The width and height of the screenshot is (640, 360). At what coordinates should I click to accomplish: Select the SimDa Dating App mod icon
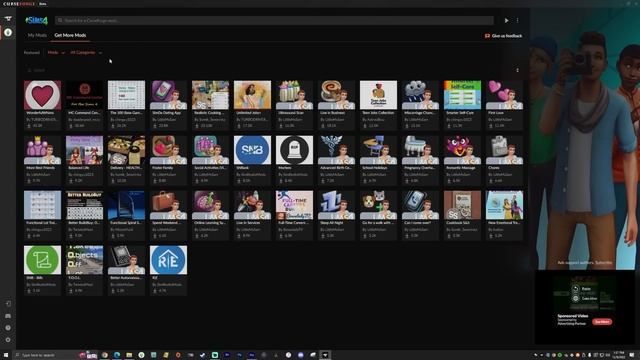coord(169,95)
